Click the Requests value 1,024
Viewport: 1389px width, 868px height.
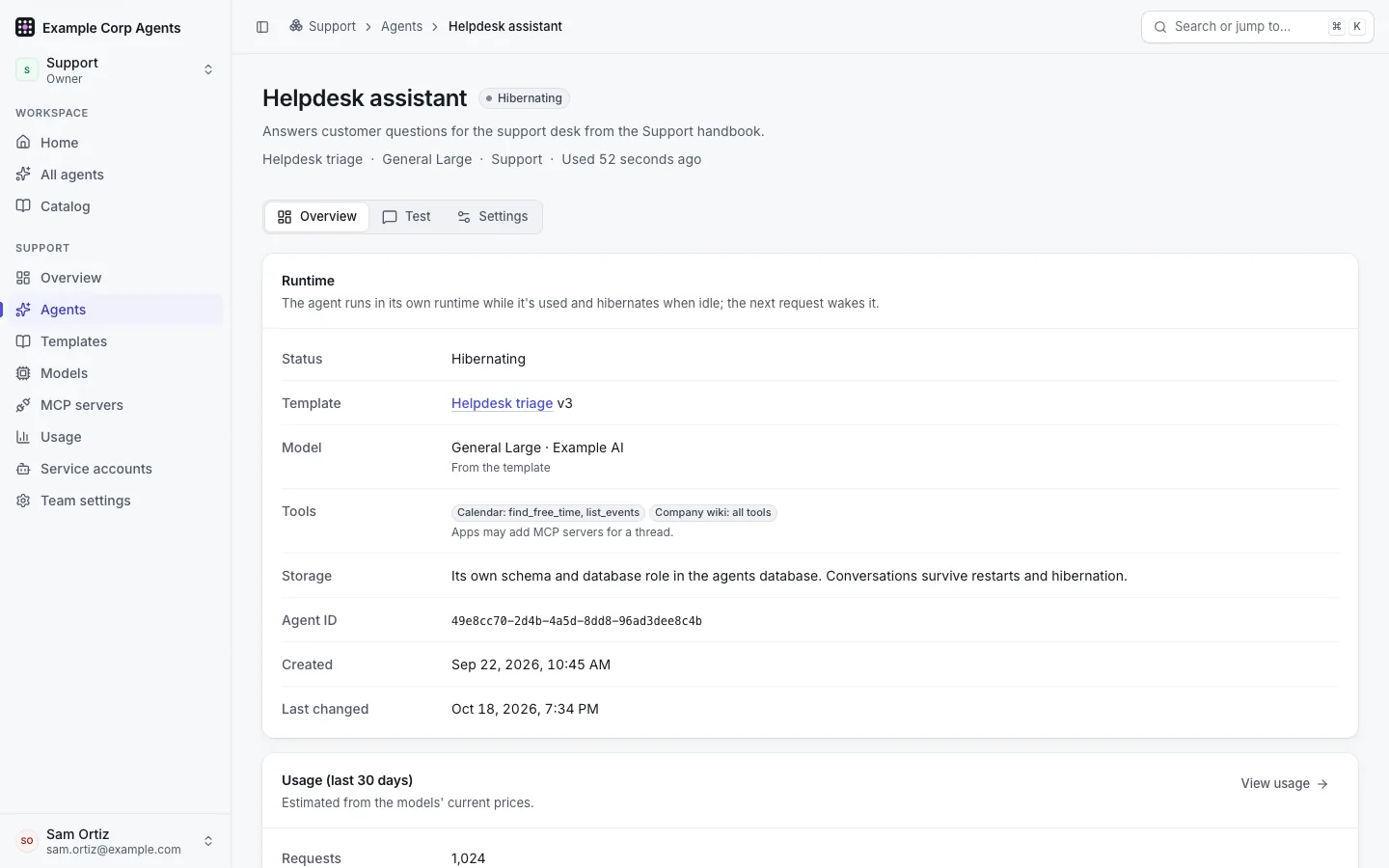click(468, 858)
